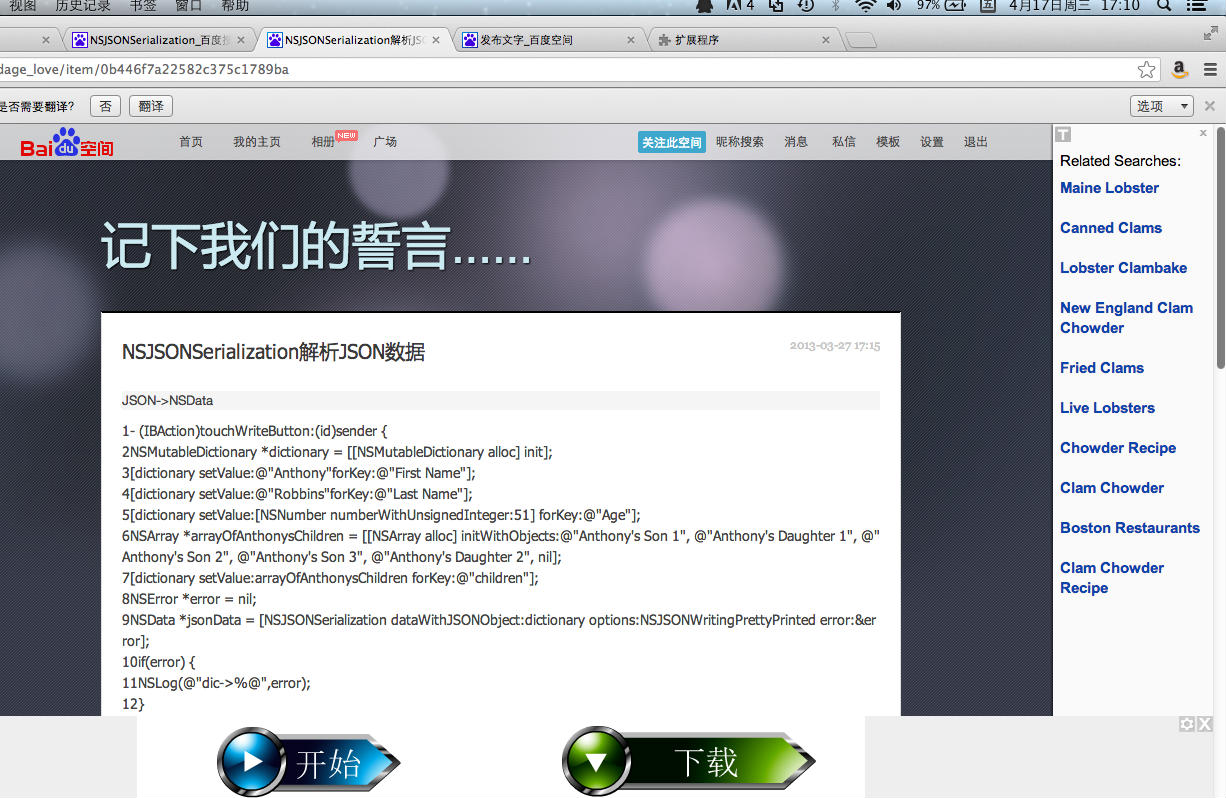Click the Live Lobsters link

1107,408
